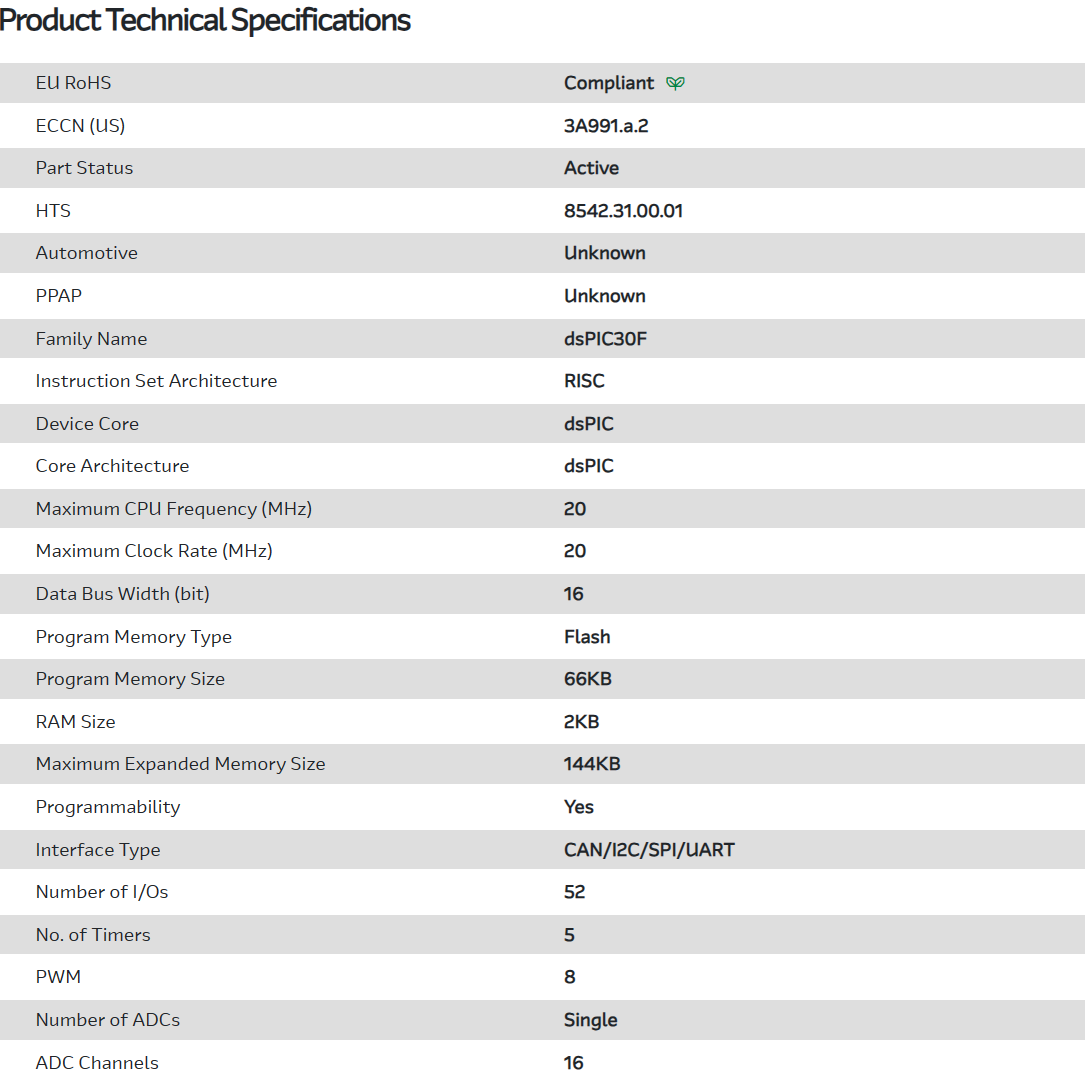Select the CAN/I2C/SPI/UART interface value
The height and width of the screenshot is (1079, 1085).
point(649,850)
